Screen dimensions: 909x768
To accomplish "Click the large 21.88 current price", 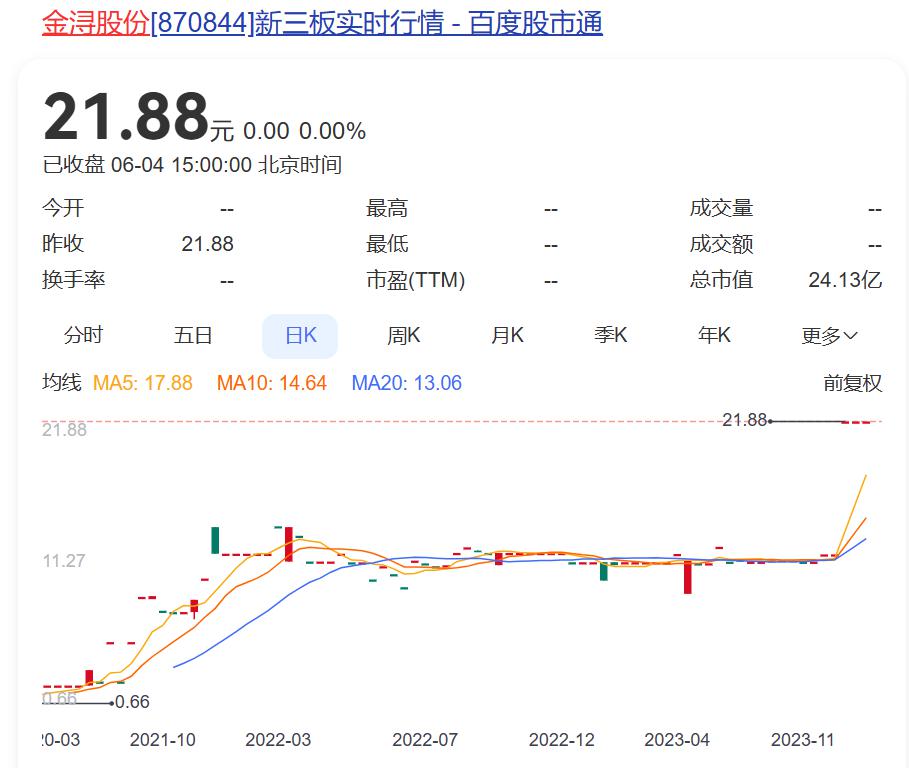I will [126, 117].
